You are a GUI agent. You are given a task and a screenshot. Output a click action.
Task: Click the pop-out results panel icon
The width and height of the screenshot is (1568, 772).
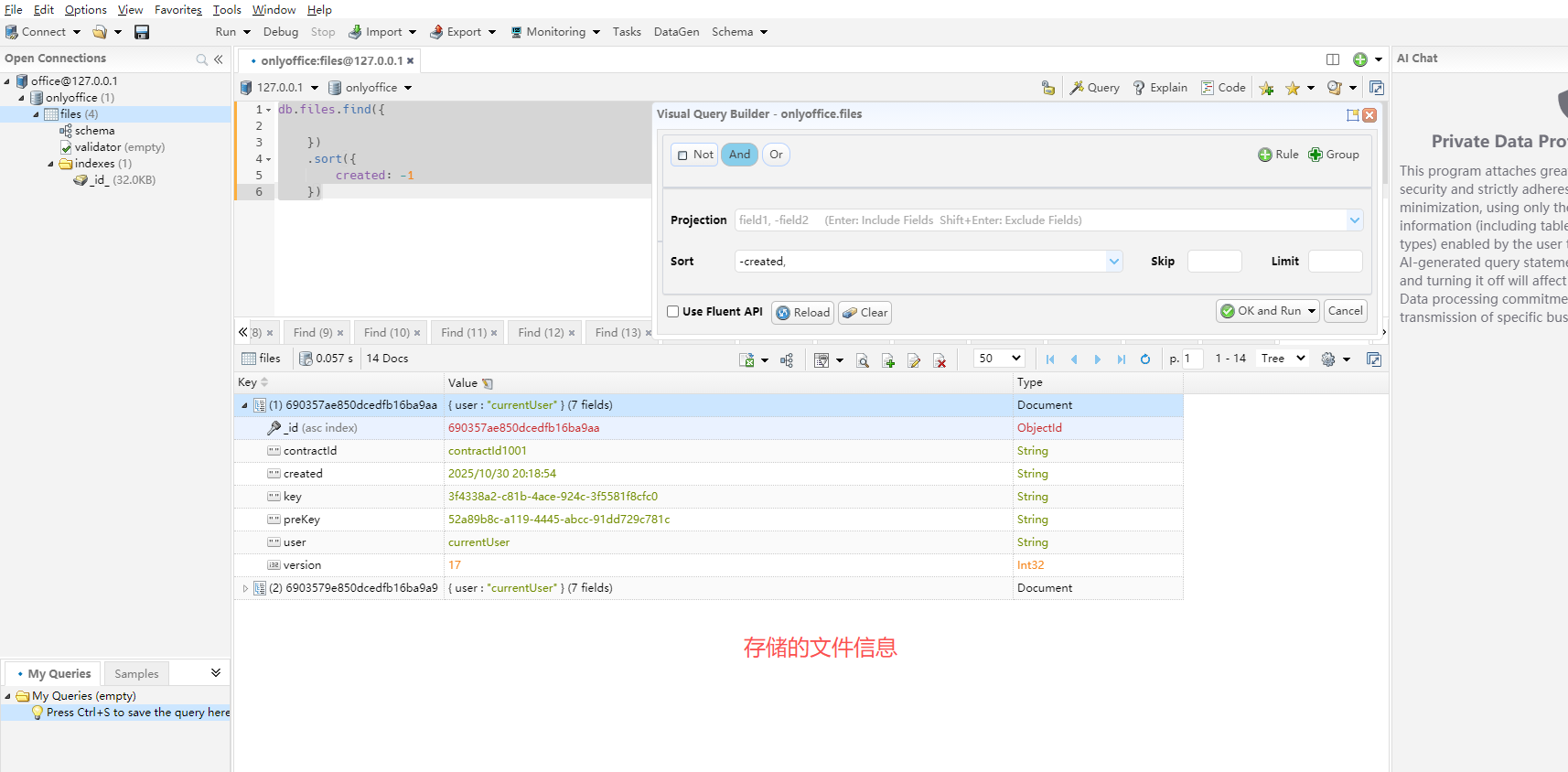(x=1374, y=359)
